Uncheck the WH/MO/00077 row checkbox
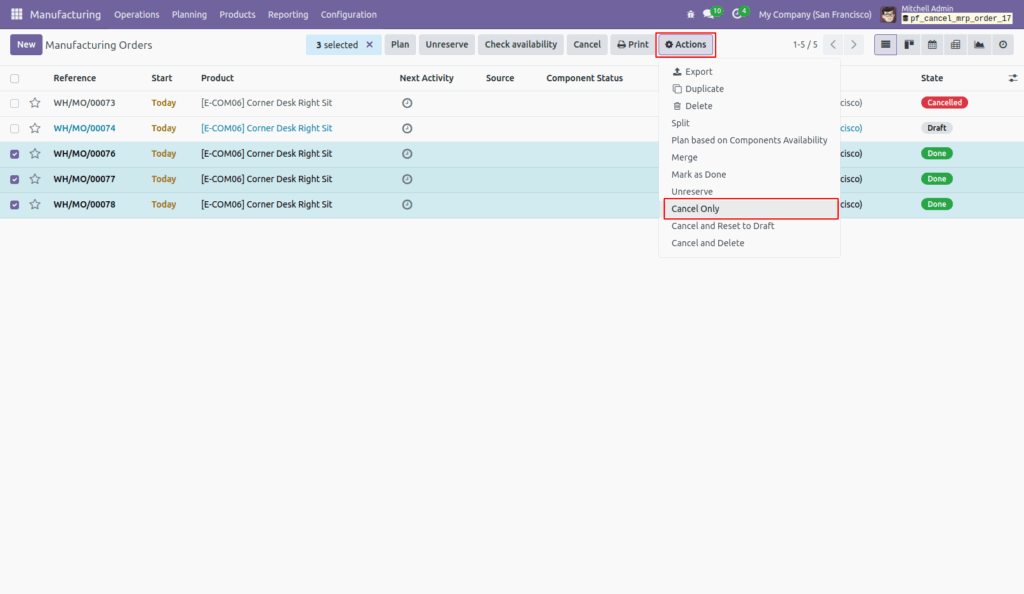The width and height of the screenshot is (1024, 594). [x=13, y=178]
